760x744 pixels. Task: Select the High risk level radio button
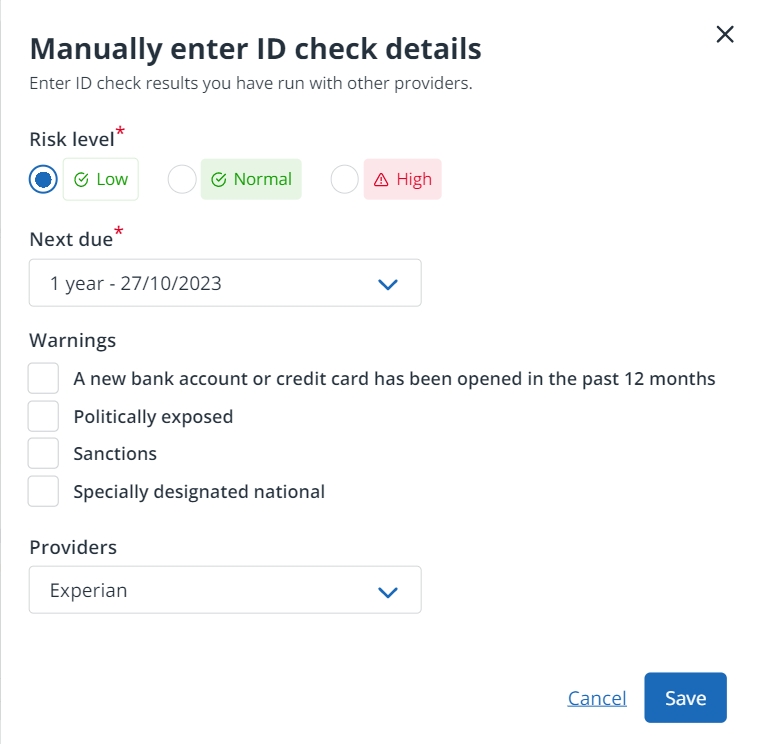click(x=344, y=180)
